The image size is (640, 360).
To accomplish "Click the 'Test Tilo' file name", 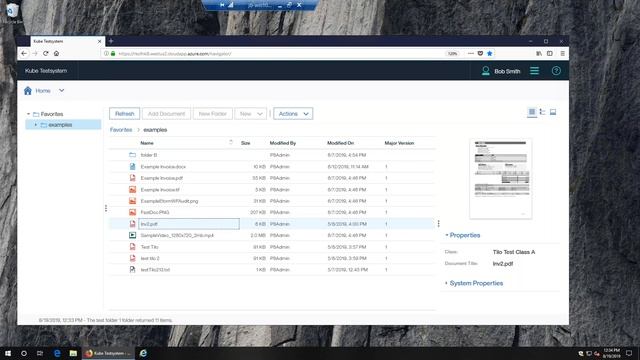I will coord(149,247).
